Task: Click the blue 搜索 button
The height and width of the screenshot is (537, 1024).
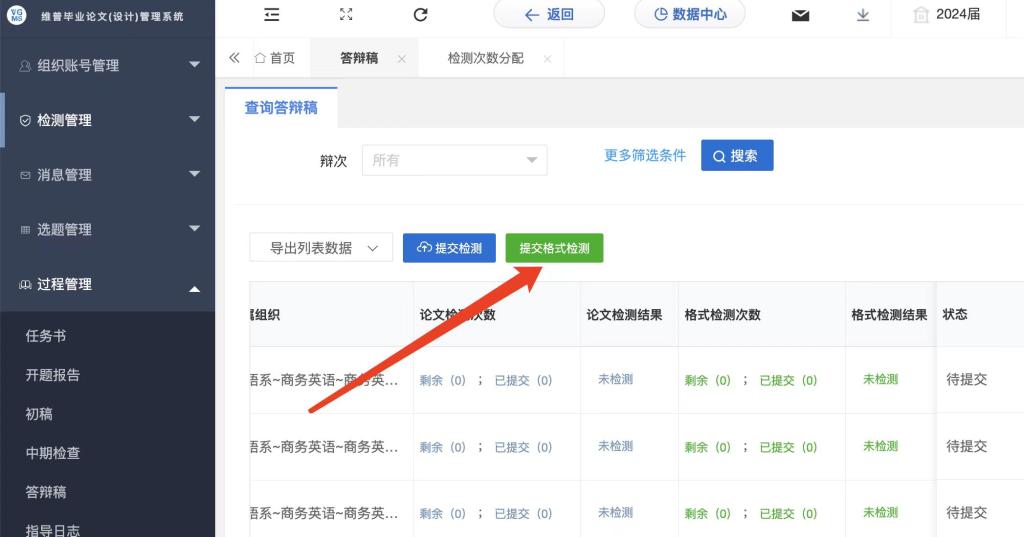Action: tap(737, 156)
